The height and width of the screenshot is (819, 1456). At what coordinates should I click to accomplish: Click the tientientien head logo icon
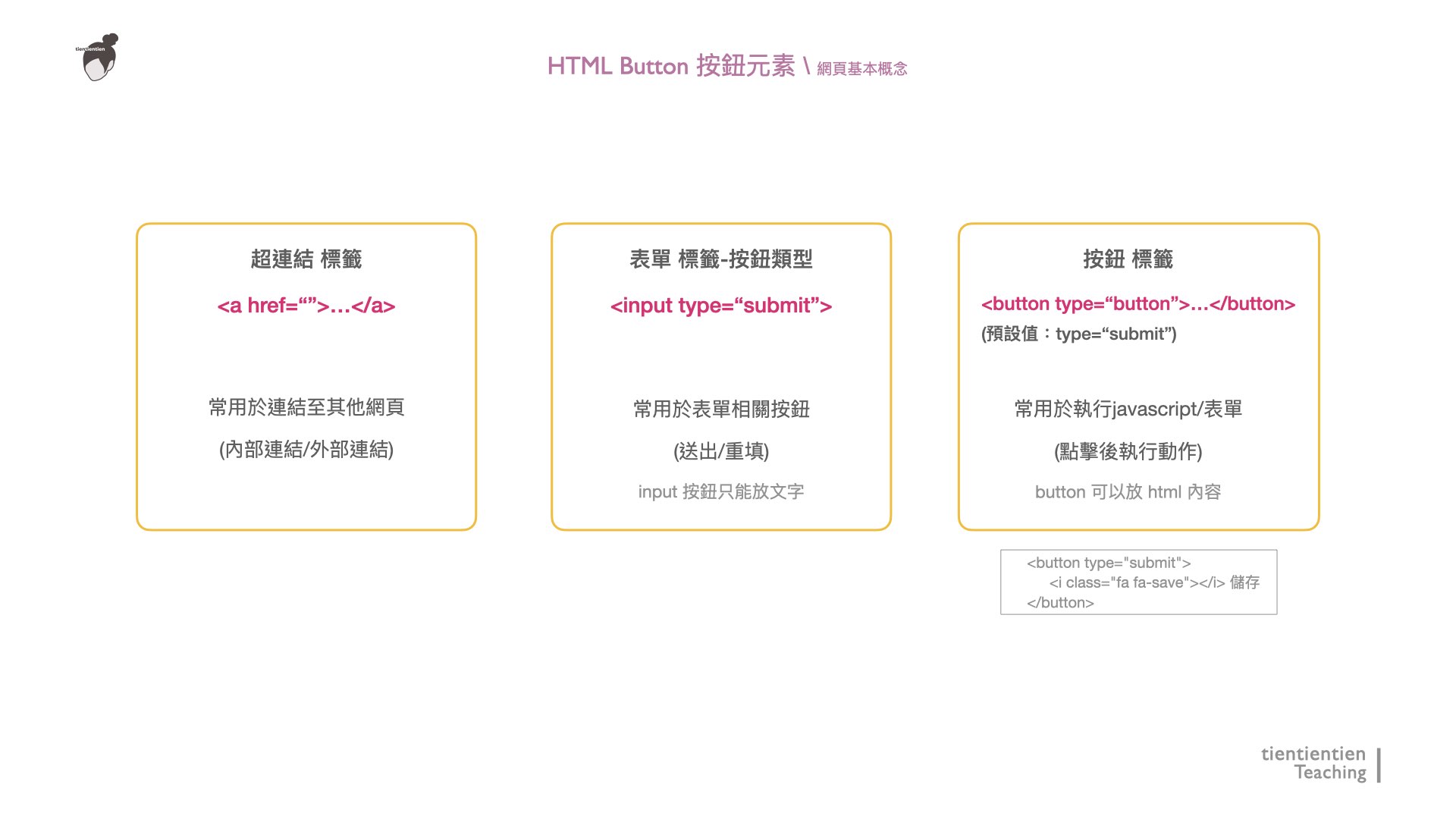click(99, 58)
